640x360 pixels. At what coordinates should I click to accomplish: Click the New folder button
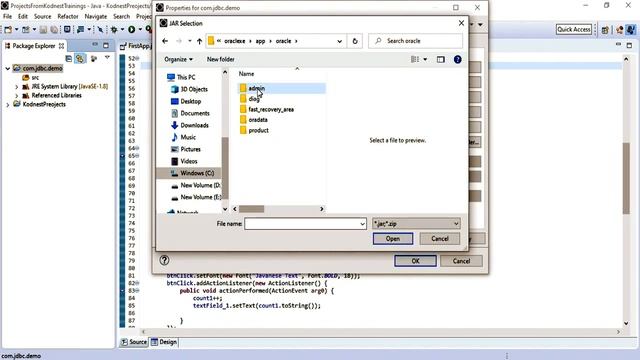220,60
